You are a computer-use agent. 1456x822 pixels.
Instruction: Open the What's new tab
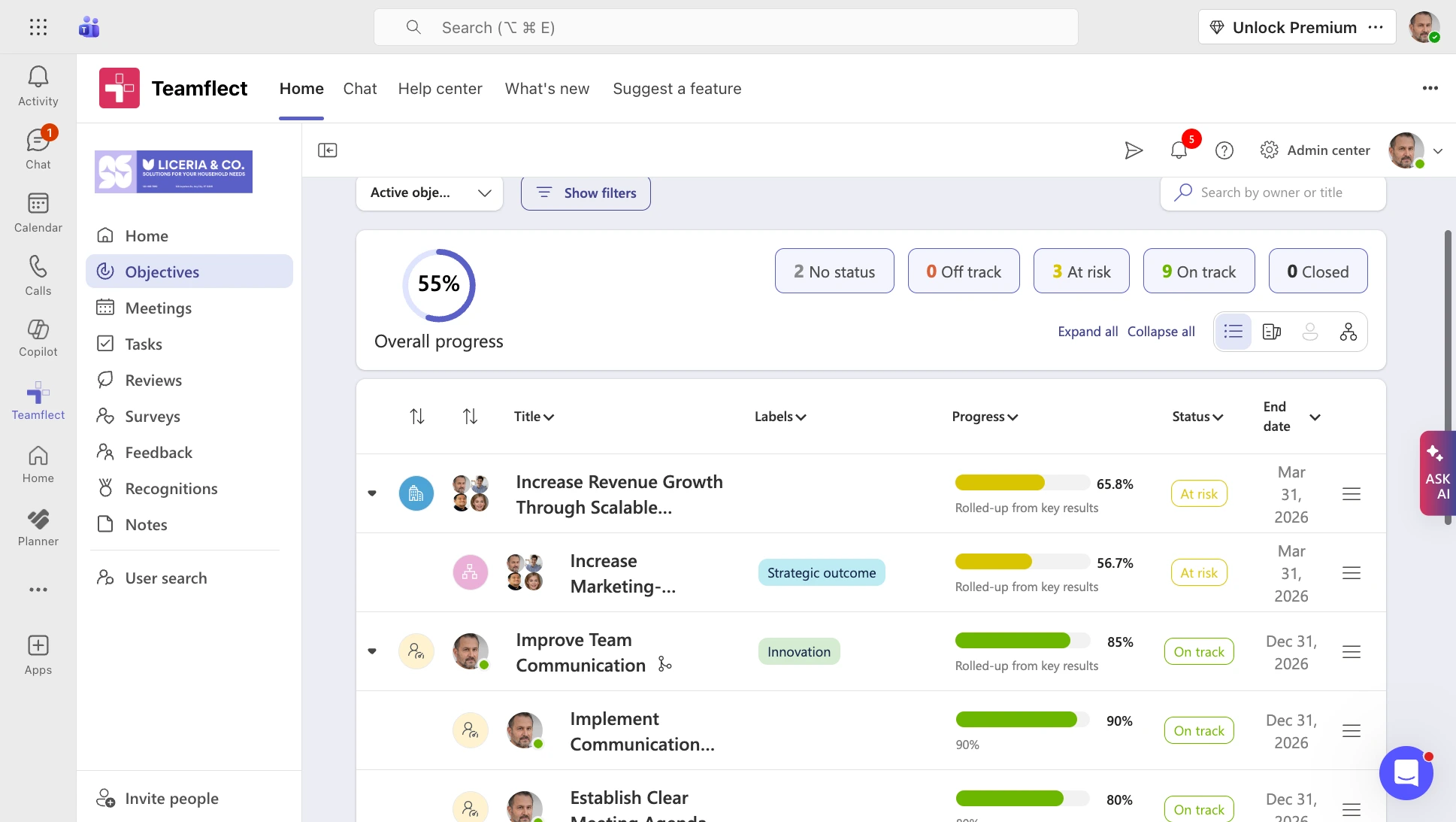click(546, 89)
